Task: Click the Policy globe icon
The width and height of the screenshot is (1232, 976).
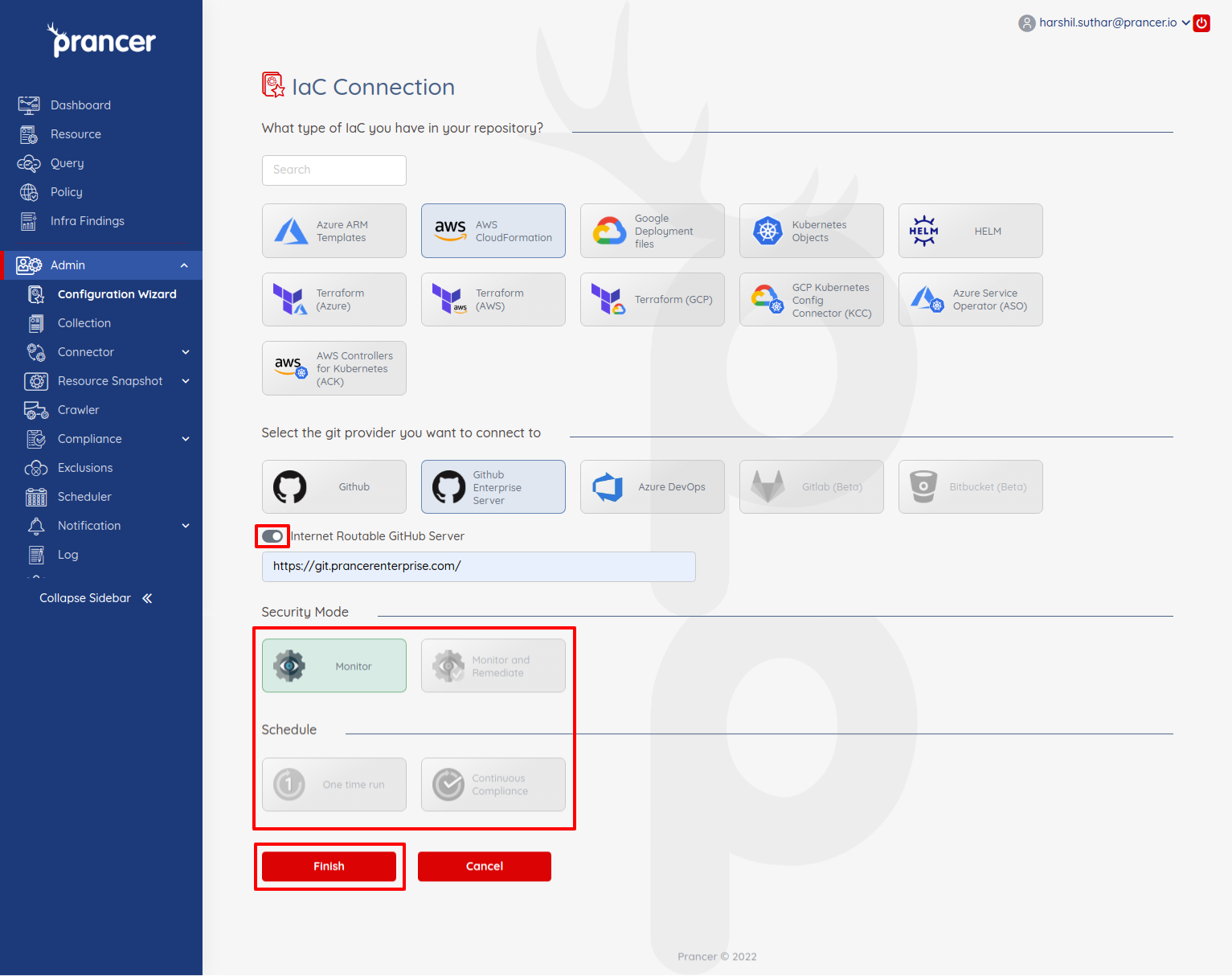Action: [x=29, y=192]
